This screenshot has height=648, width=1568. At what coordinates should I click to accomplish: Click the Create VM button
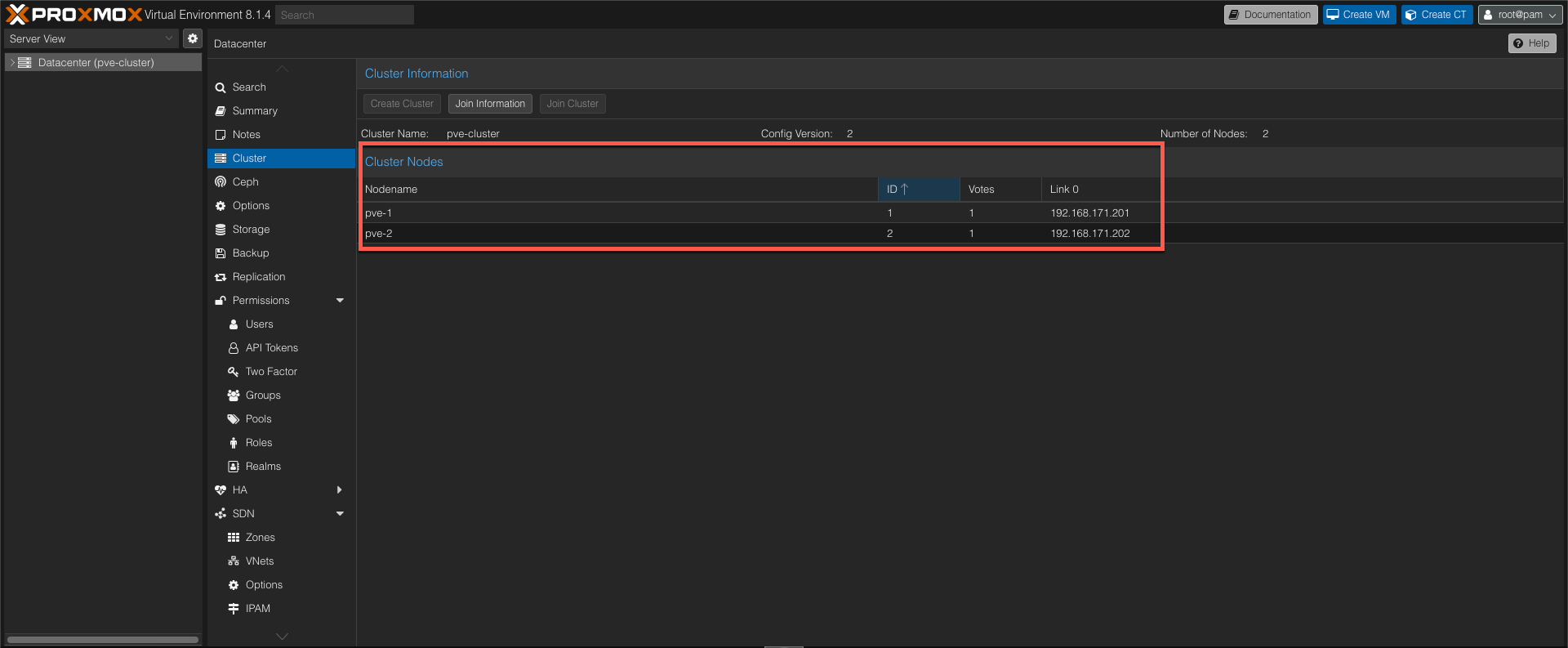[x=1359, y=15]
